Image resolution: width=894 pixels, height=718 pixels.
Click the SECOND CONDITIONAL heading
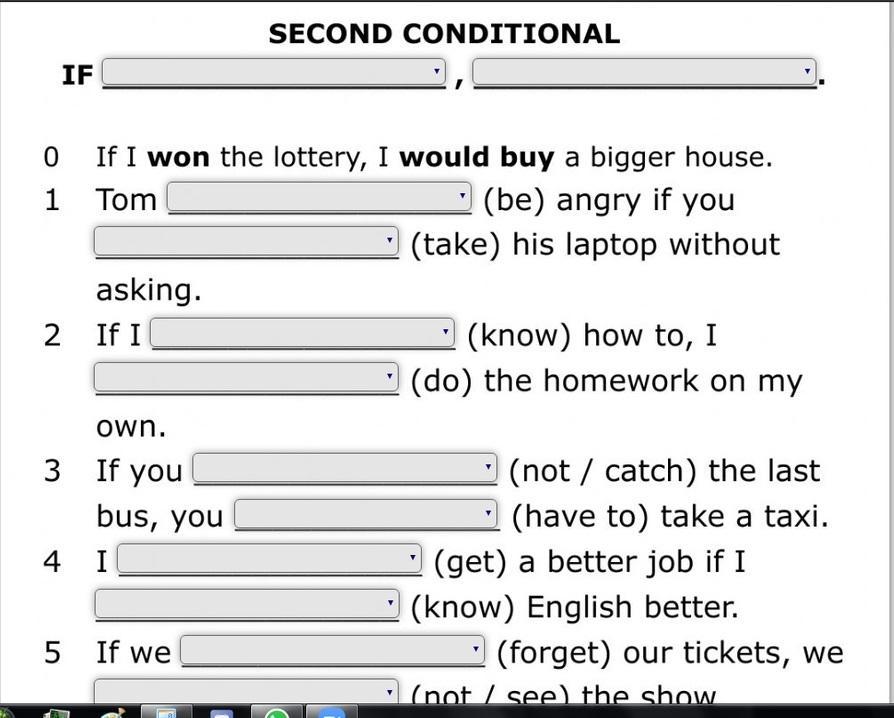(x=443, y=33)
